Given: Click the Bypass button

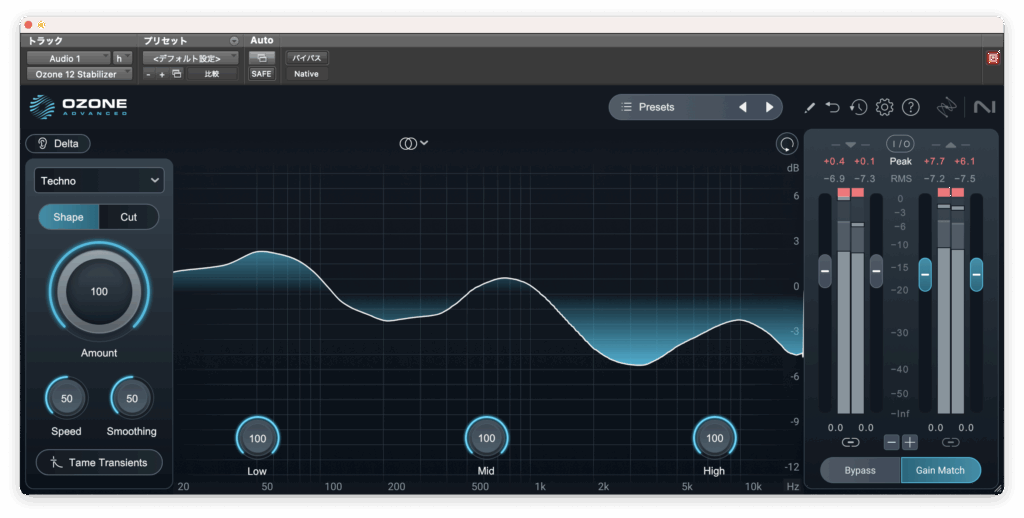Looking at the screenshot, I should click(x=859, y=470).
